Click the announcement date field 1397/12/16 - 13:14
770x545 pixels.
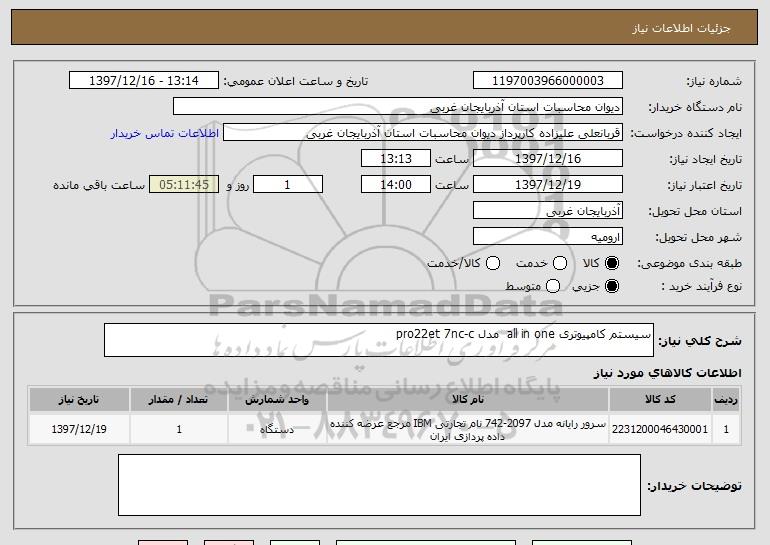point(144,81)
